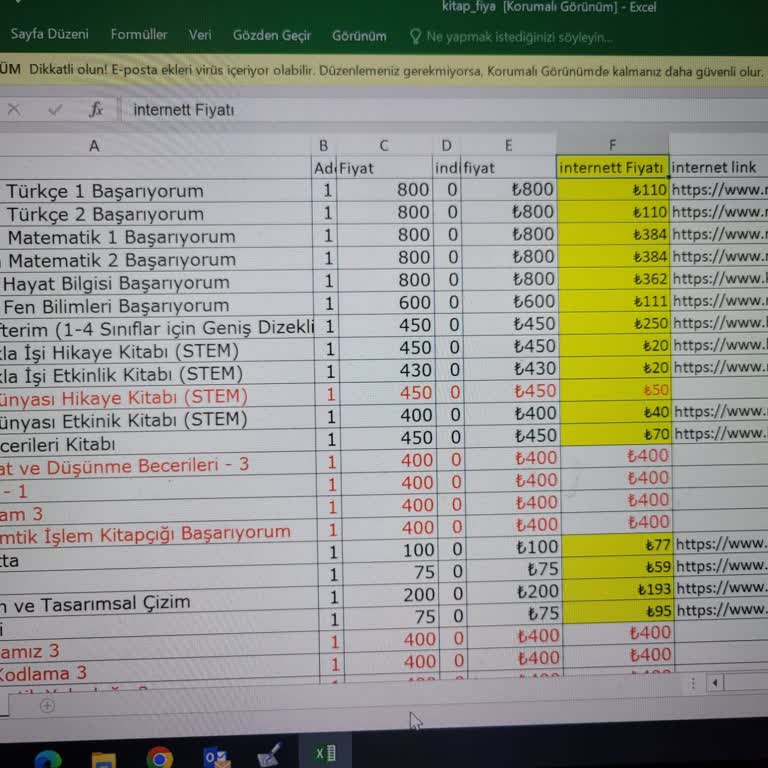This screenshot has height=768, width=768.
Task: Click the Insert Function fx icon
Action: coord(96,110)
